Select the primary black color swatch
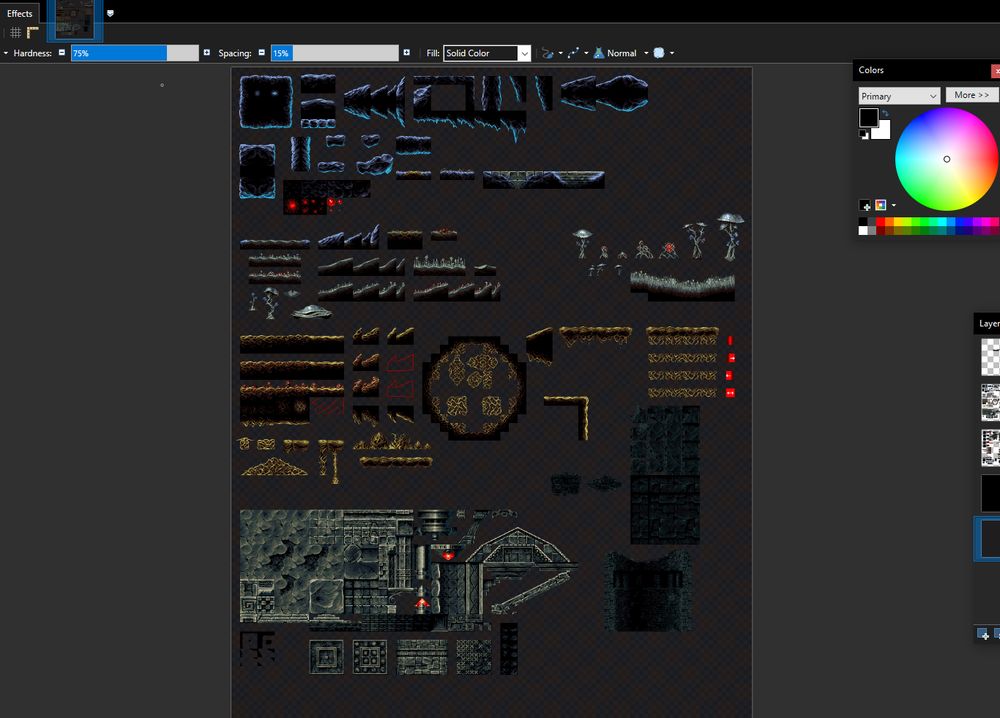The width and height of the screenshot is (1000, 718). (869, 118)
